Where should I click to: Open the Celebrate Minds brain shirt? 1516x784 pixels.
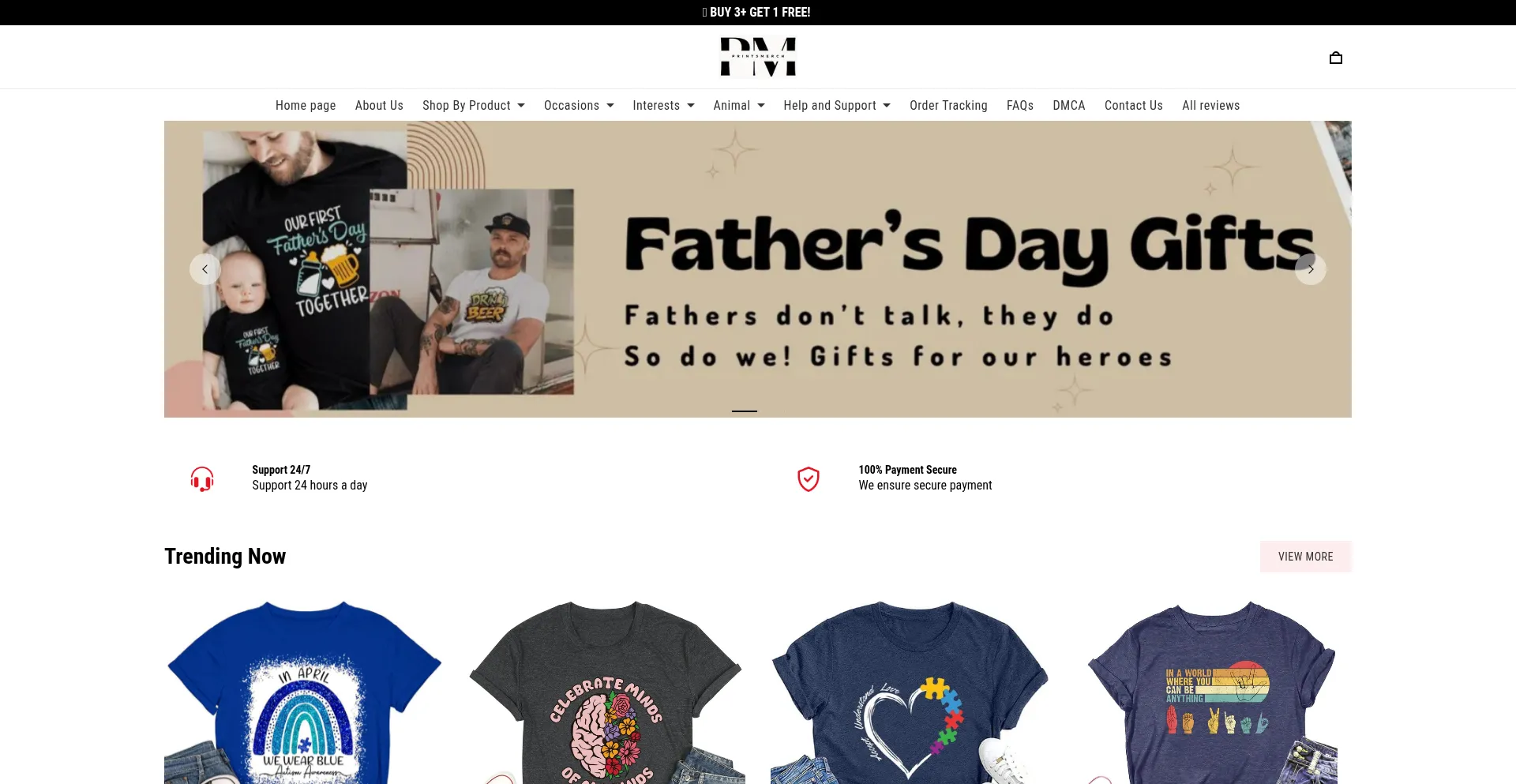point(606,692)
